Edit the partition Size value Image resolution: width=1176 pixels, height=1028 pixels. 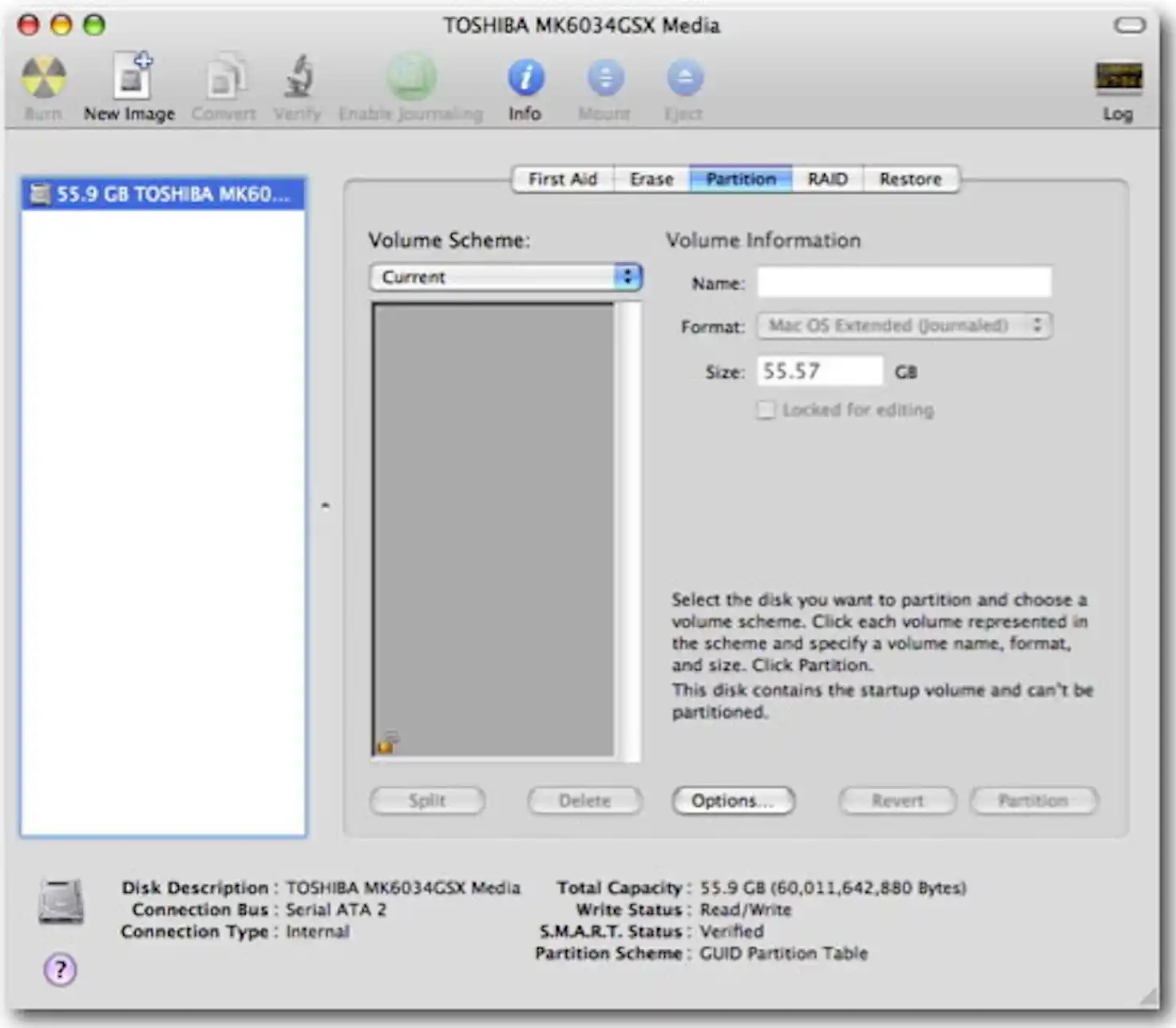pos(818,371)
